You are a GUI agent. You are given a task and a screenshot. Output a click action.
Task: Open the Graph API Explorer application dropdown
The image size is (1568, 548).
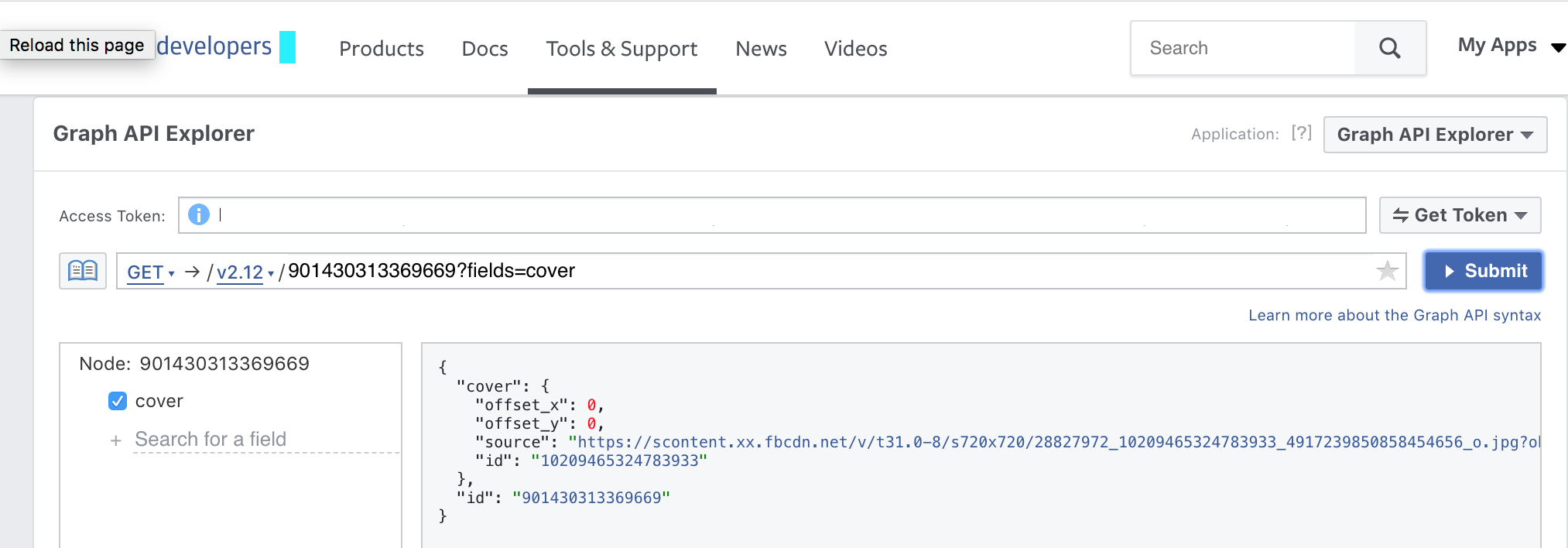(x=1435, y=135)
